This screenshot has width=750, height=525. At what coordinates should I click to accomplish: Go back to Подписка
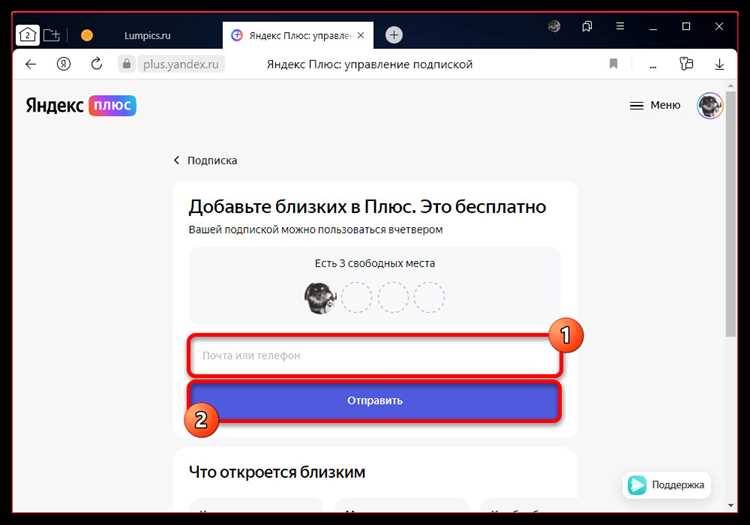click(205, 161)
